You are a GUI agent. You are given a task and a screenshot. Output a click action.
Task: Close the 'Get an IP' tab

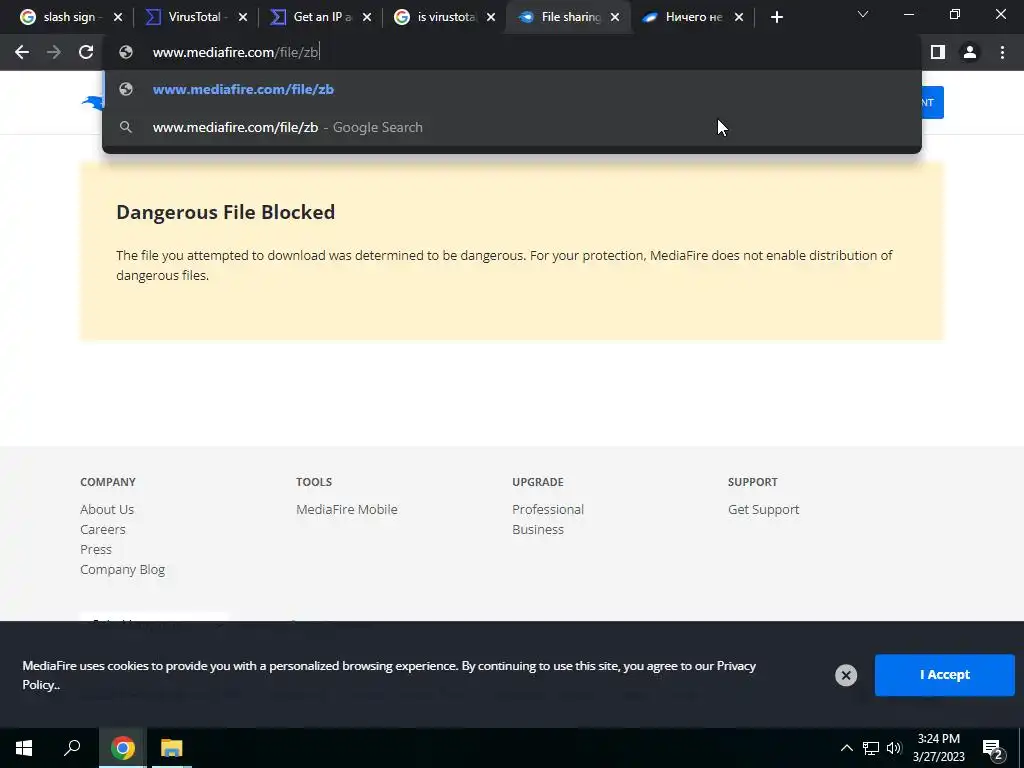(x=367, y=18)
